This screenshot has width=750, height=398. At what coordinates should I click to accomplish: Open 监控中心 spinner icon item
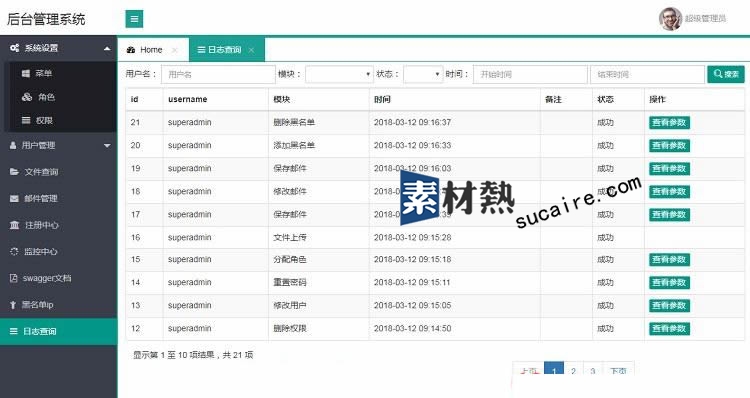14,252
